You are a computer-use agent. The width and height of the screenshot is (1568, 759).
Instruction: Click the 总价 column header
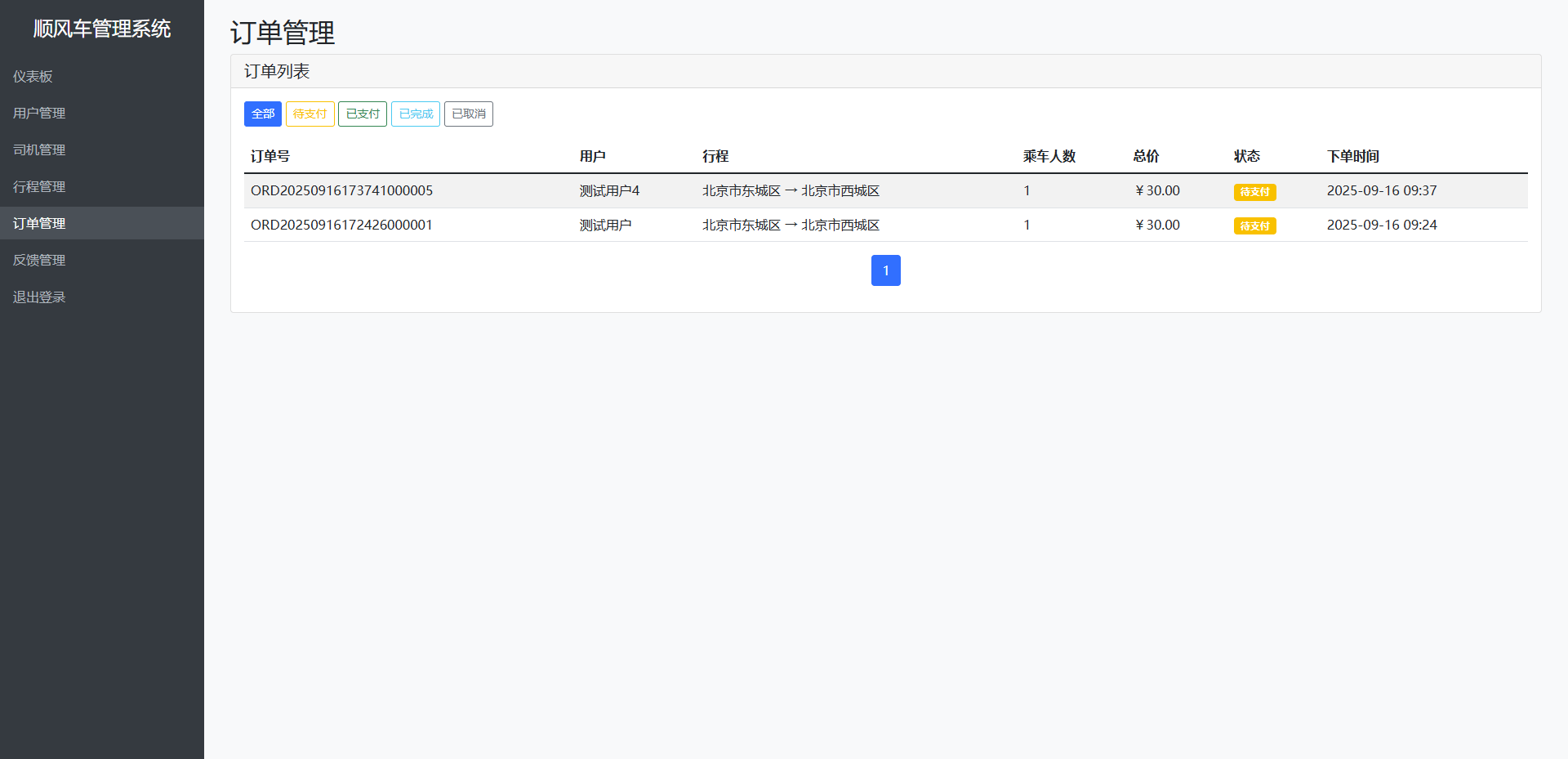point(1146,156)
